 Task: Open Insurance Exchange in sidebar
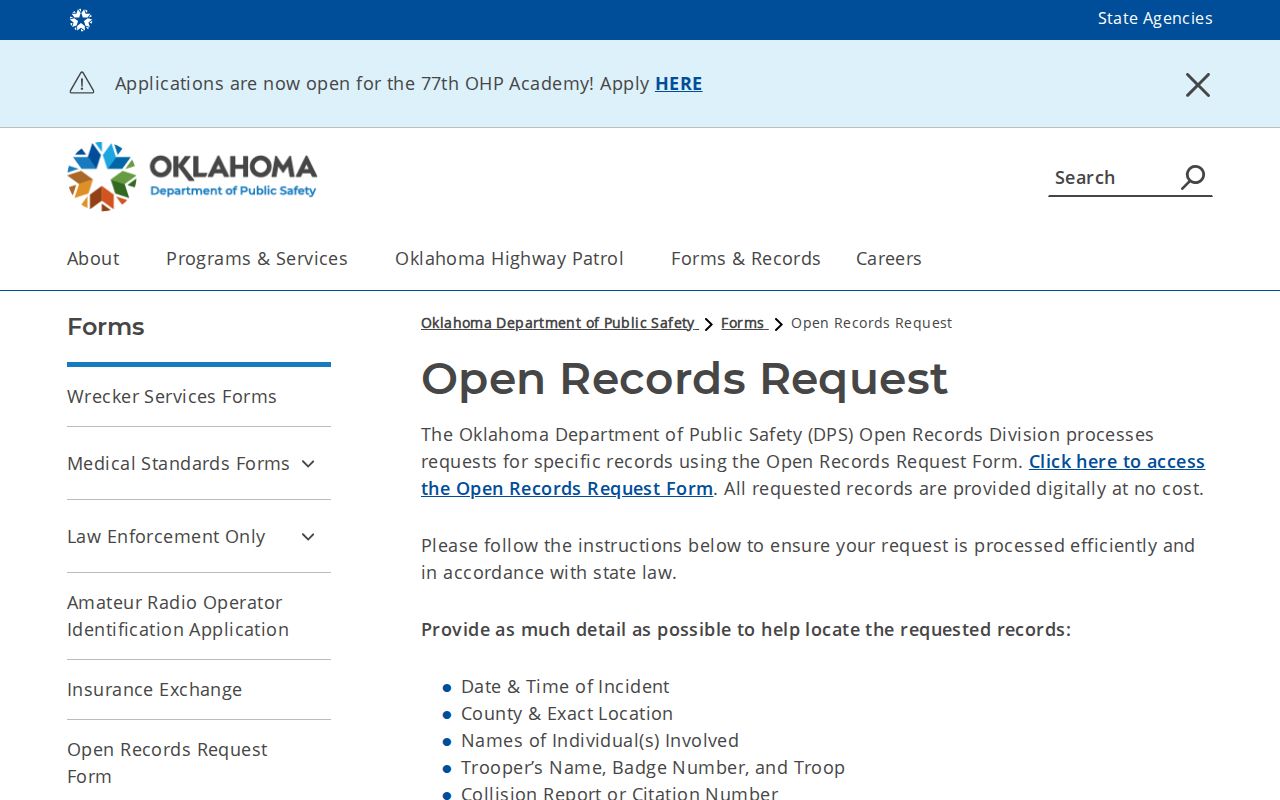click(154, 689)
